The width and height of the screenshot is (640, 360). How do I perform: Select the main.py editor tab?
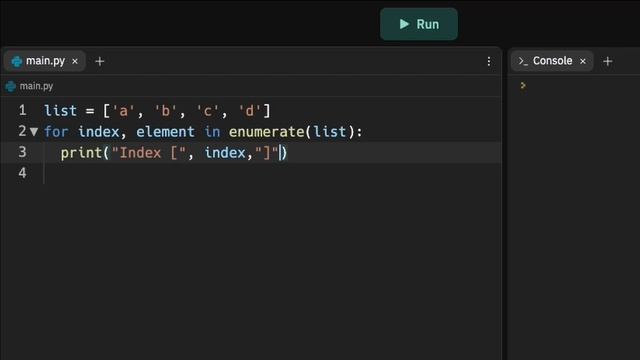(44, 61)
